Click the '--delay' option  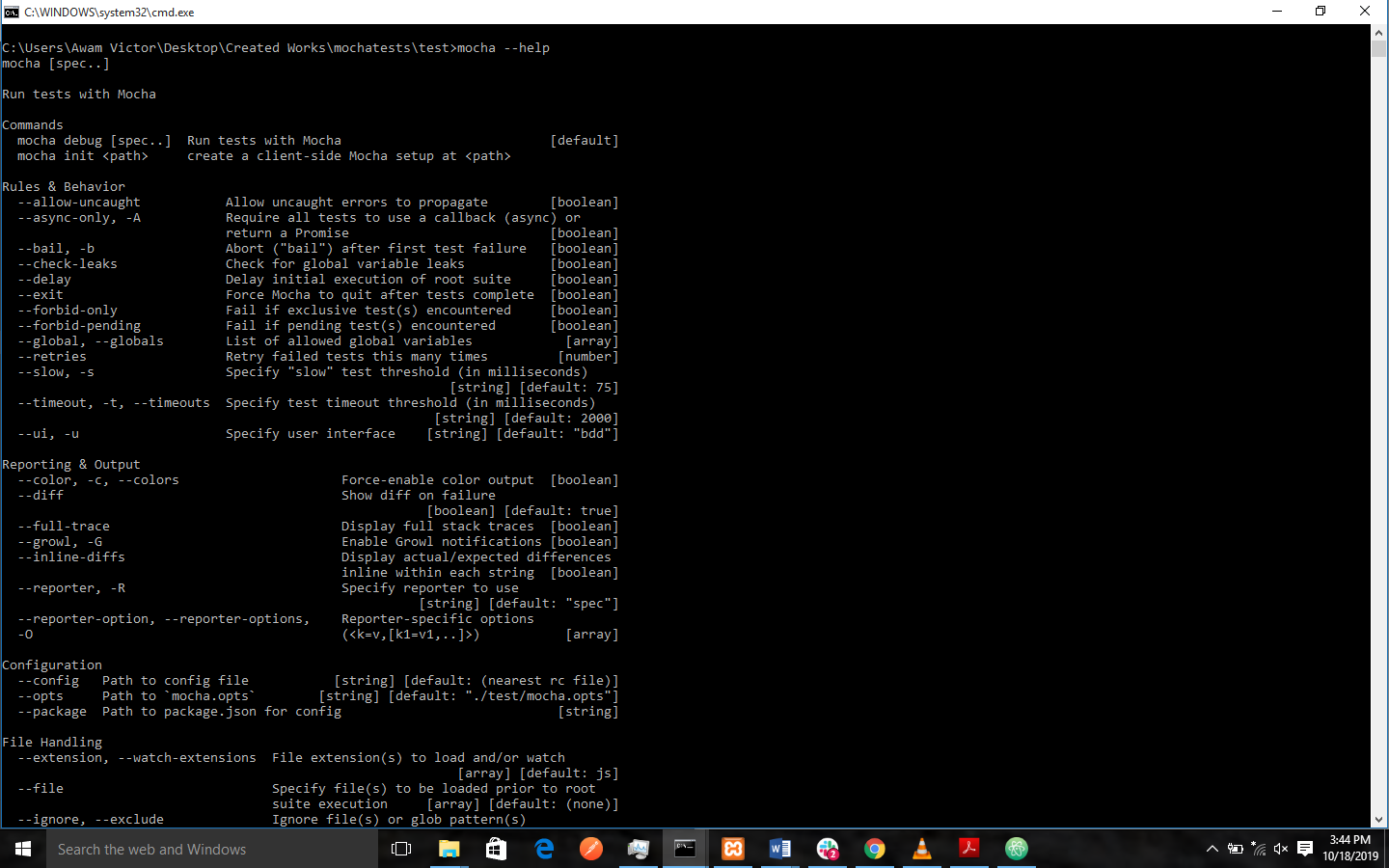pyautogui.click(x=44, y=280)
